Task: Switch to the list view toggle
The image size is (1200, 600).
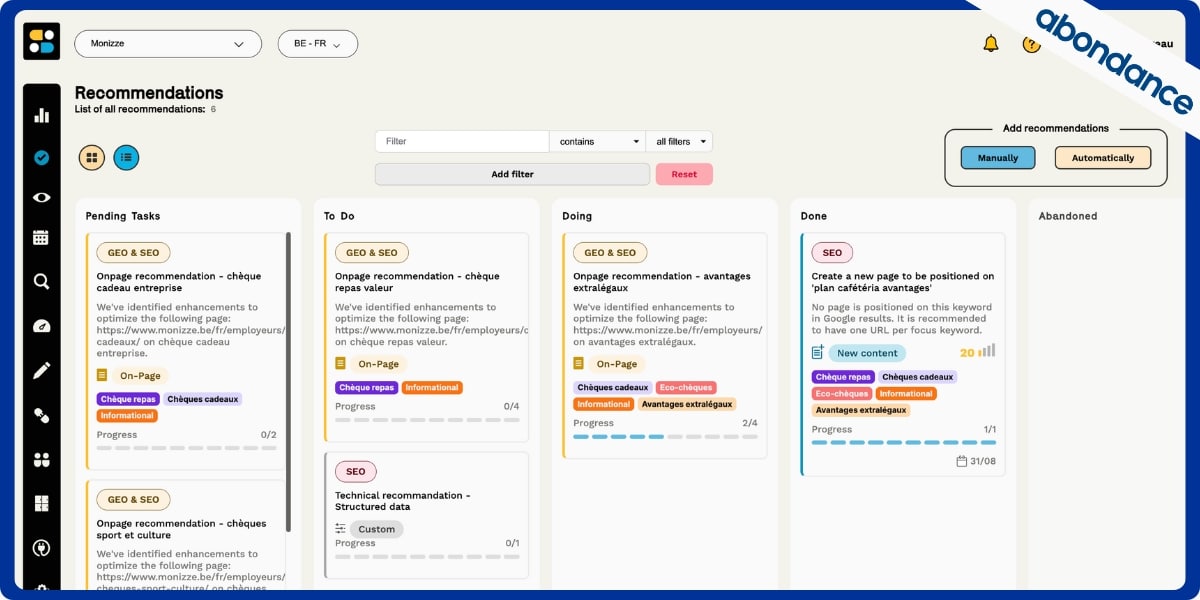Action: click(126, 157)
